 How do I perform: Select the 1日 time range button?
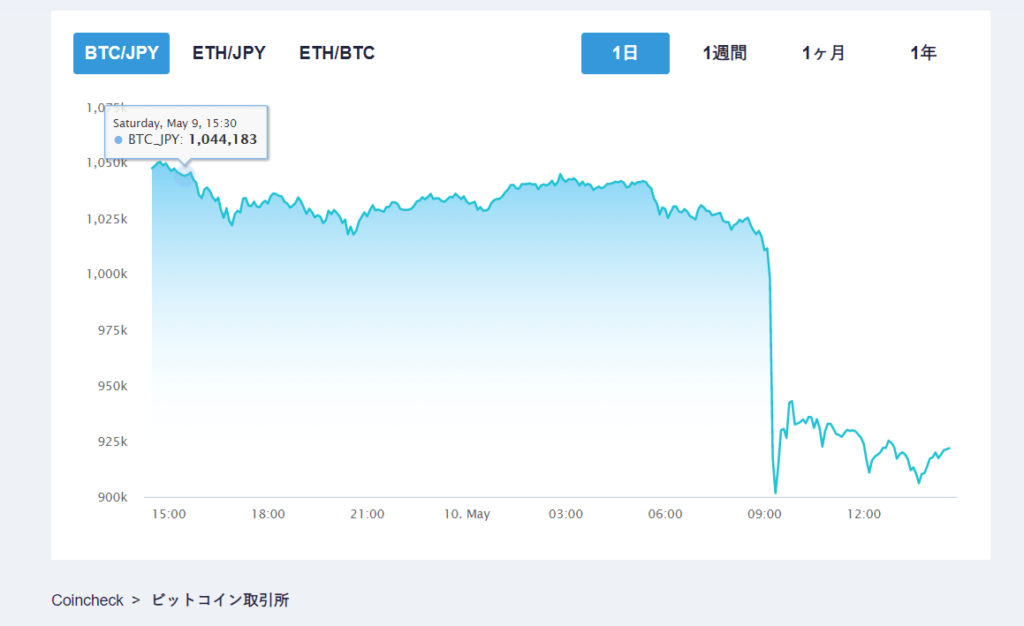(625, 53)
